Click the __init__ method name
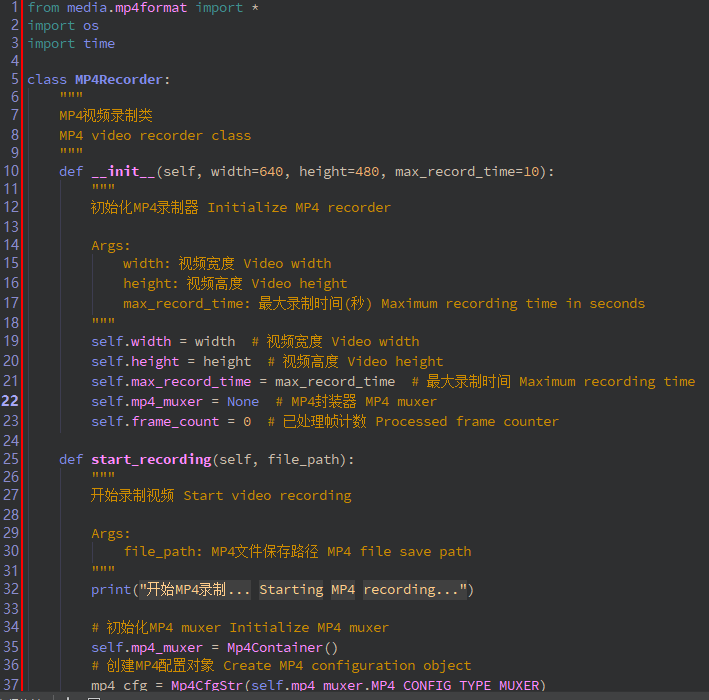The image size is (709, 700). click(123, 171)
